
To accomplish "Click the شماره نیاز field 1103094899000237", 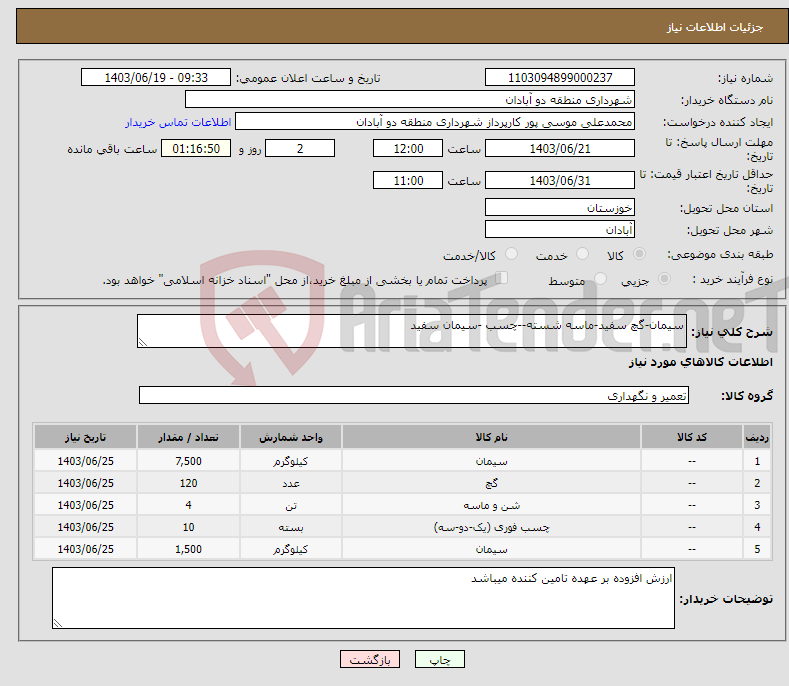I will tap(560, 78).
